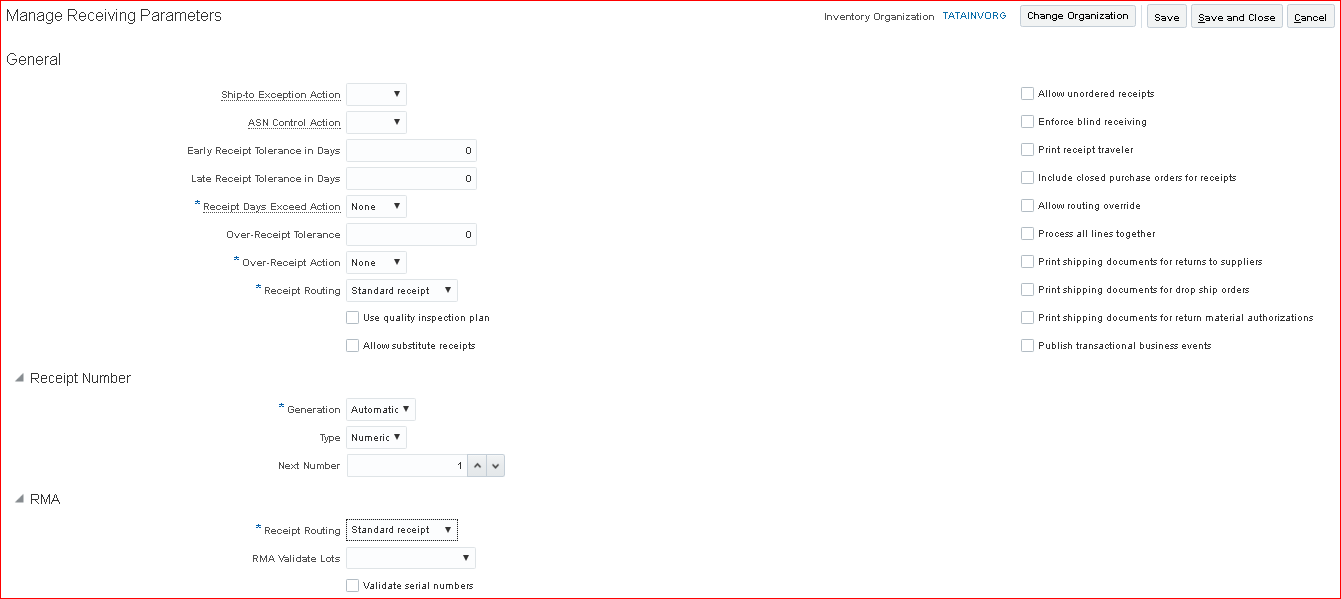The image size is (1341, 599).
Task: Click the Cancel button
Action: 1310,17
